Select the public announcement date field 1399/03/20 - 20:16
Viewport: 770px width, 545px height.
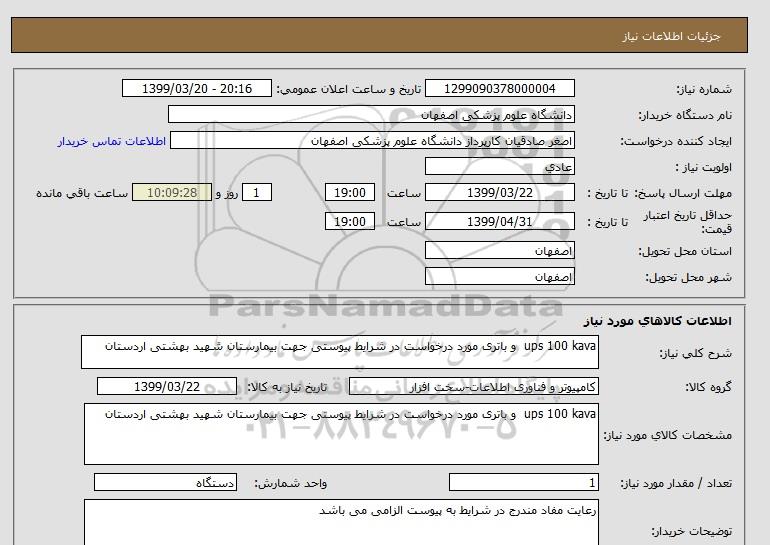click(x=196, y=88)
